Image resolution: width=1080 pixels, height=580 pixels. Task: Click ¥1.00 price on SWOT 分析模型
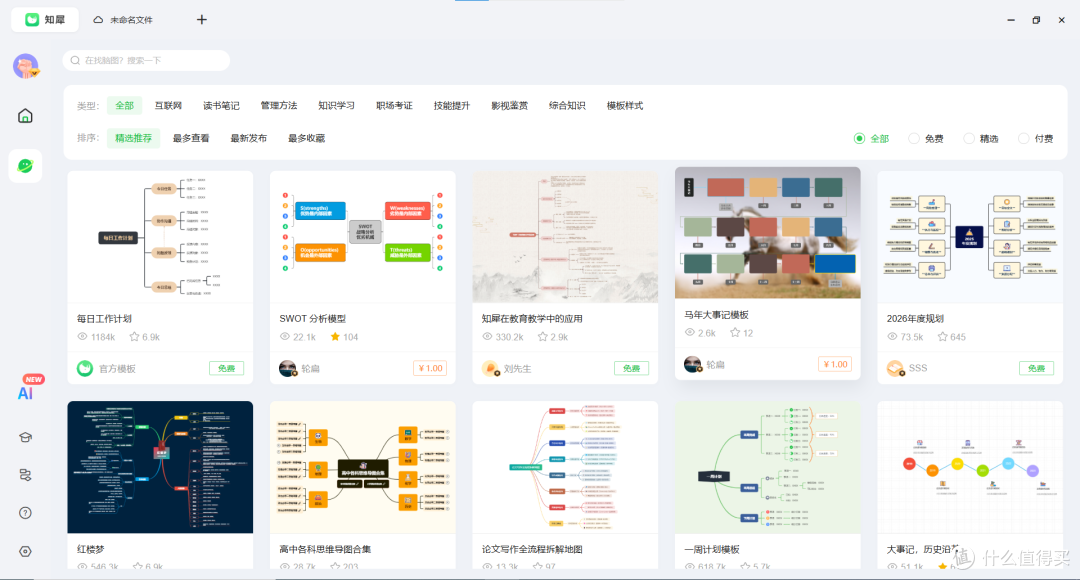tap(430, 369)
